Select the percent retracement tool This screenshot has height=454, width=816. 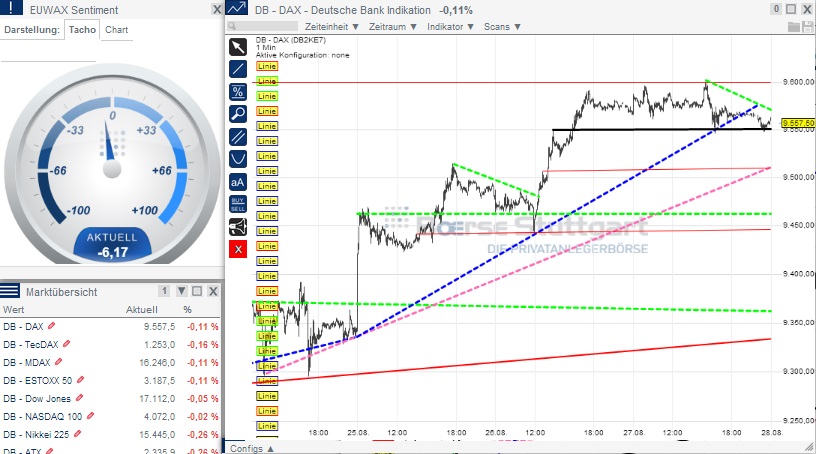[x=238, y=92]
